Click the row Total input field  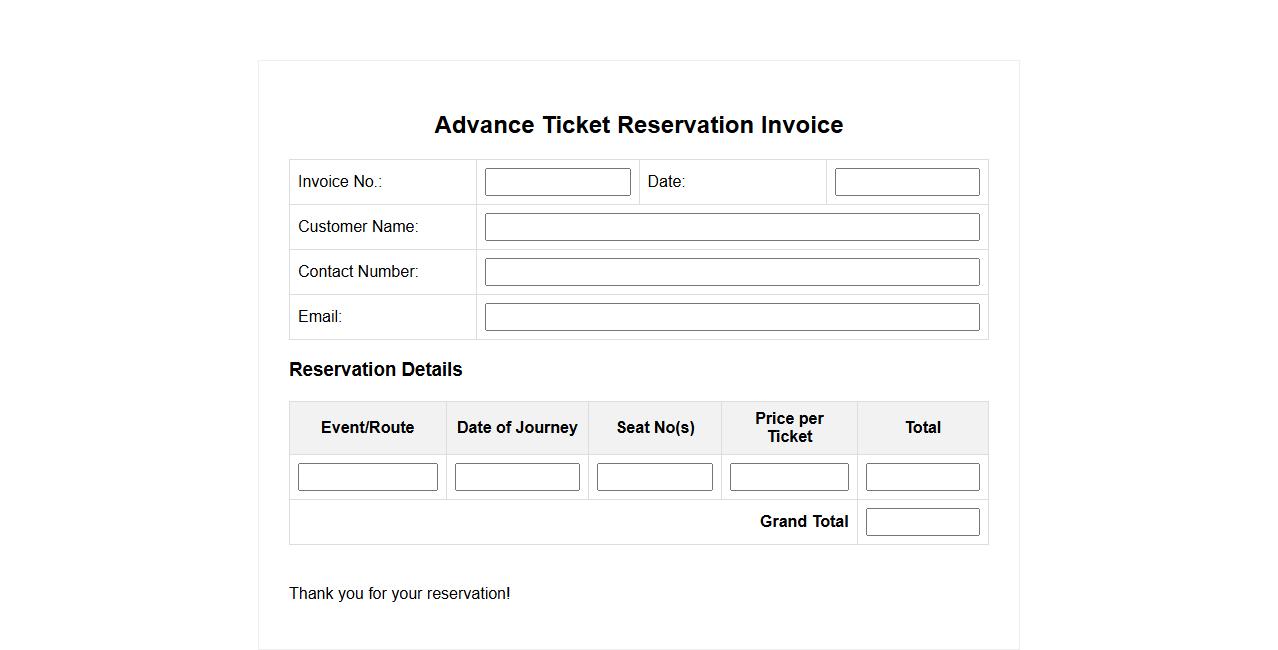[922, 477]
